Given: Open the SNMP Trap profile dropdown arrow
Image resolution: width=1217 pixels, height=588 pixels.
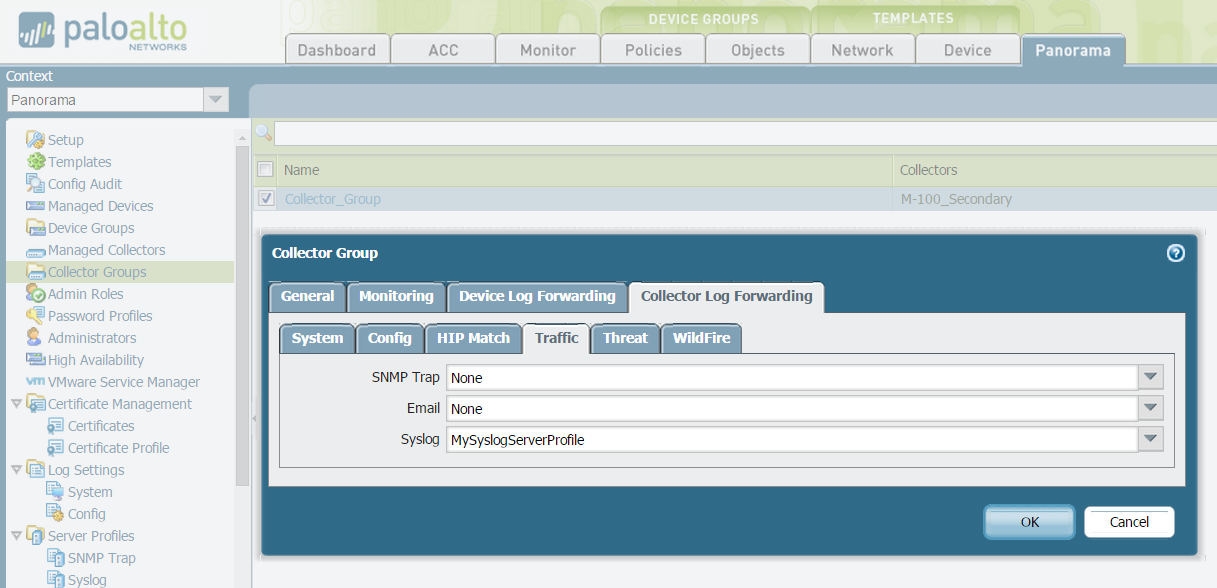Looking at the screenshot, I should coord(1151,377).
